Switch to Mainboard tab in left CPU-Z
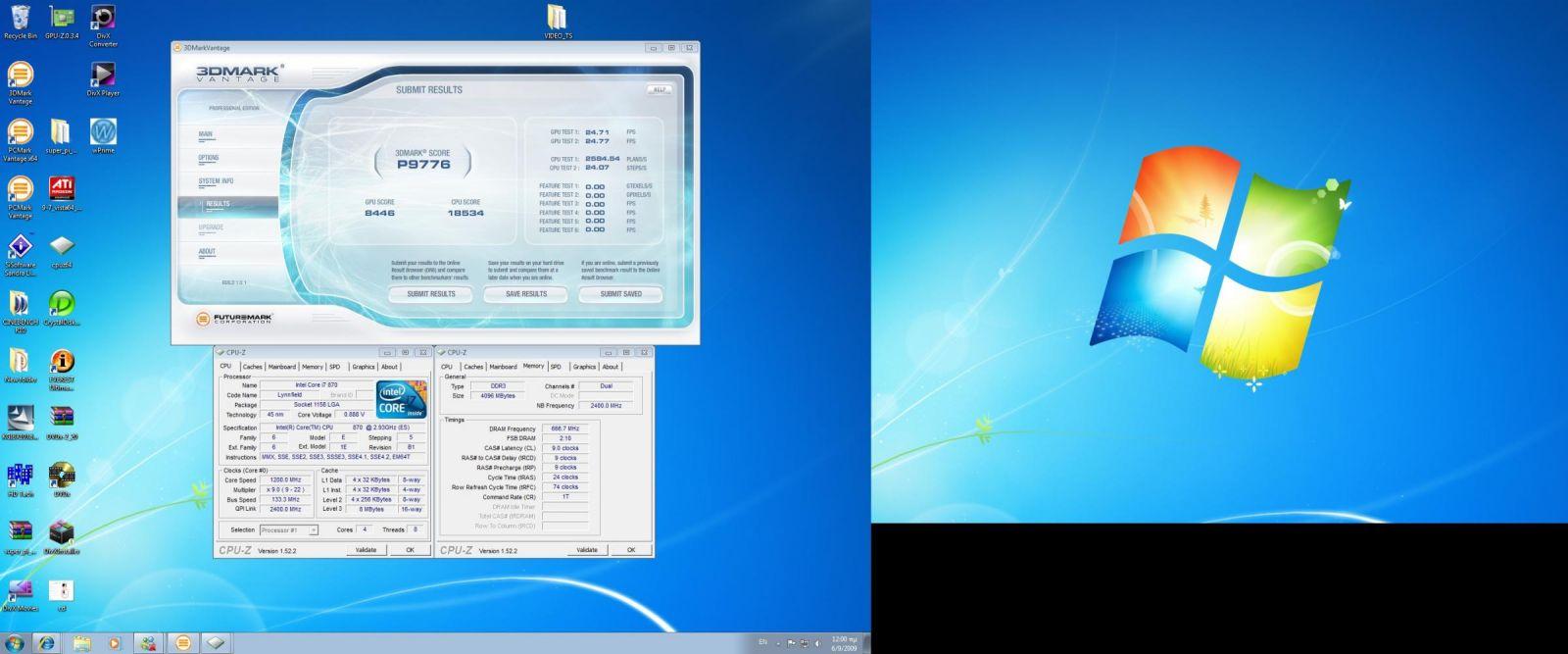1568x654 pixels. pyautogui.click(x=282, y=367)
